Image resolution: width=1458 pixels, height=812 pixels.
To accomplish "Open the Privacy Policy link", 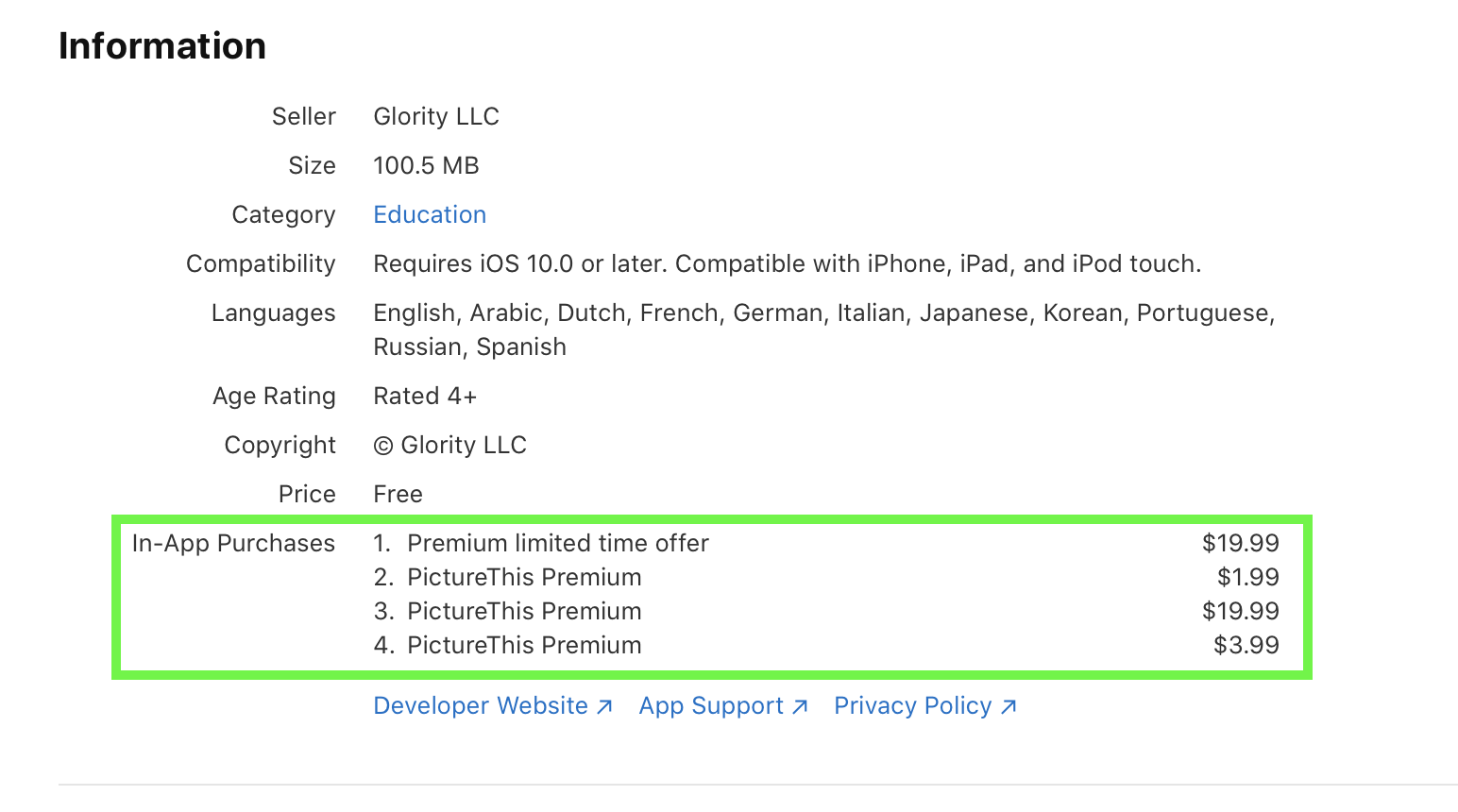I will [912, 706].
